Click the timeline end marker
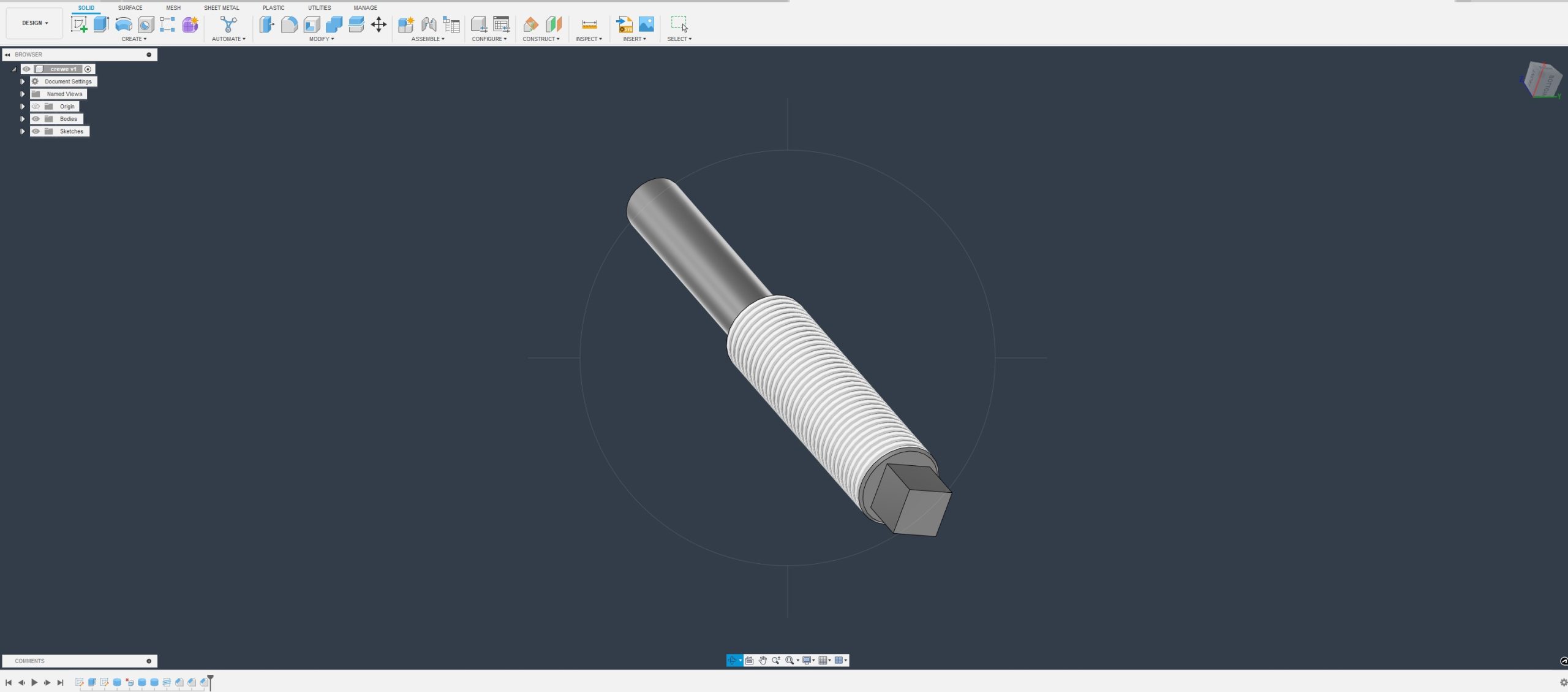The width and height of the screenshot is (1568, 692). coord(210,679)
